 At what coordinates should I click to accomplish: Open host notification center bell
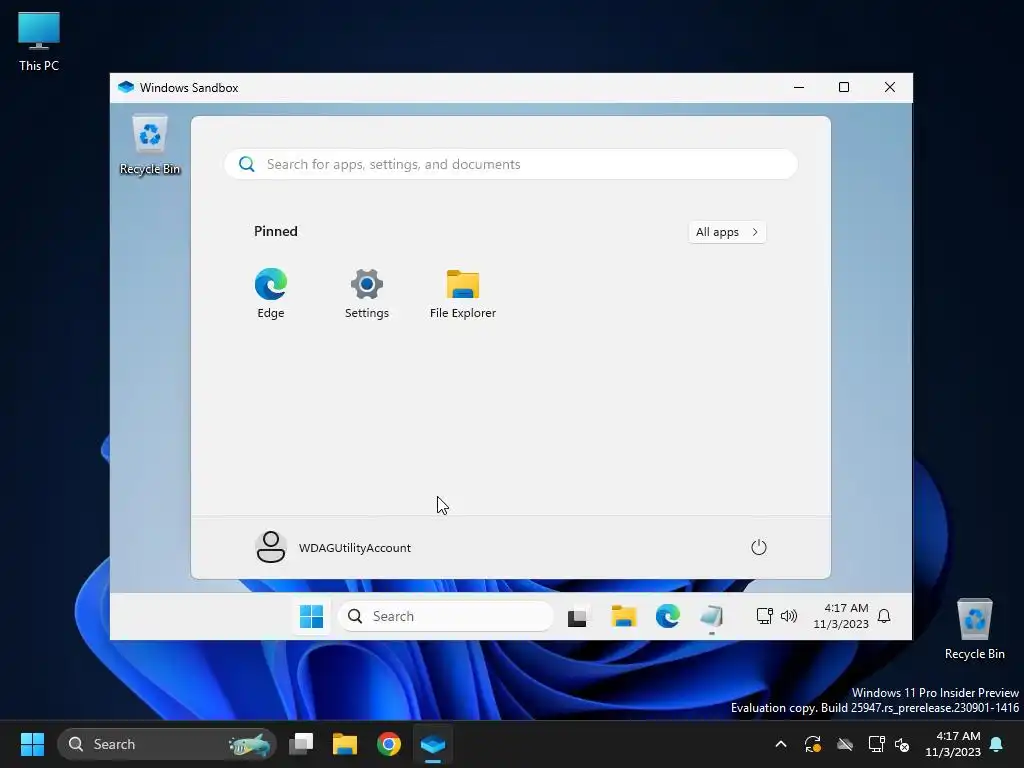(997, 744)
